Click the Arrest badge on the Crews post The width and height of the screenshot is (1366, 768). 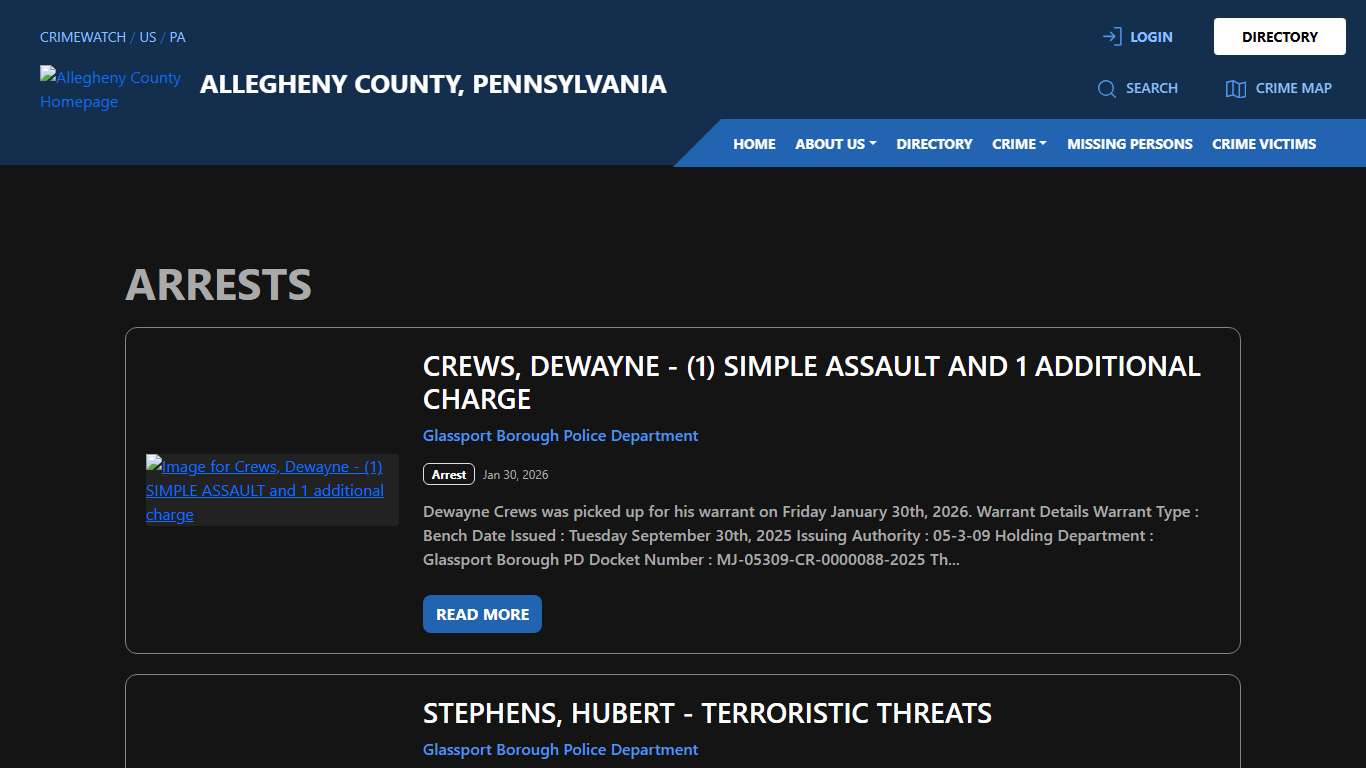click(448, 474)
